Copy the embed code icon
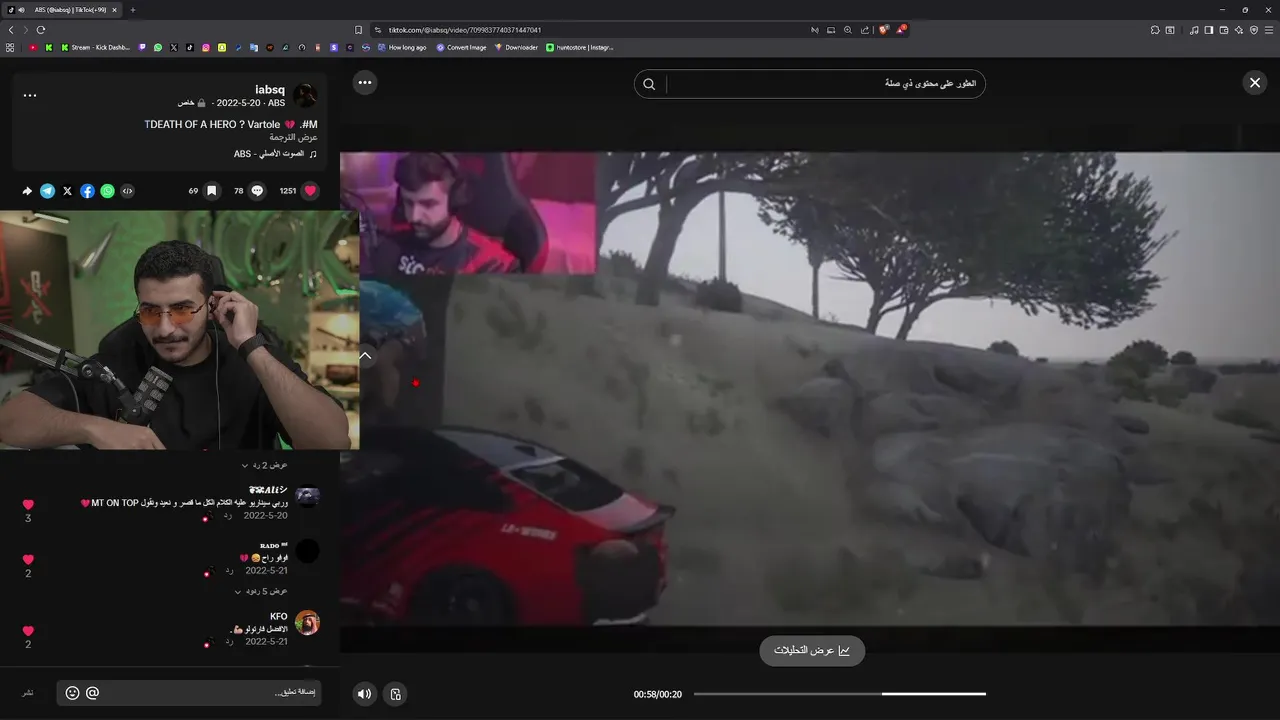Image resolution: width=1280 pixels, height=720 pixels. [x=127, y=191]
